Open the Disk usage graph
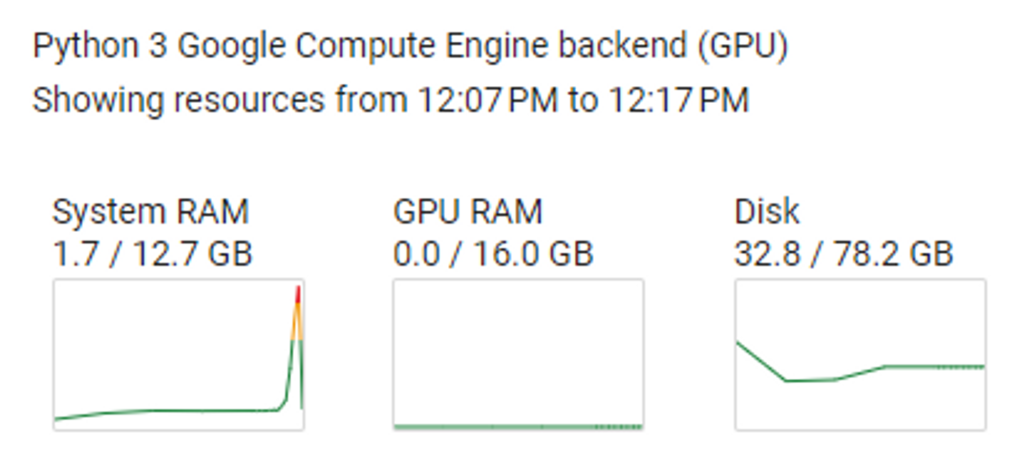The image size is (1024, 464). tap(860, 354)
